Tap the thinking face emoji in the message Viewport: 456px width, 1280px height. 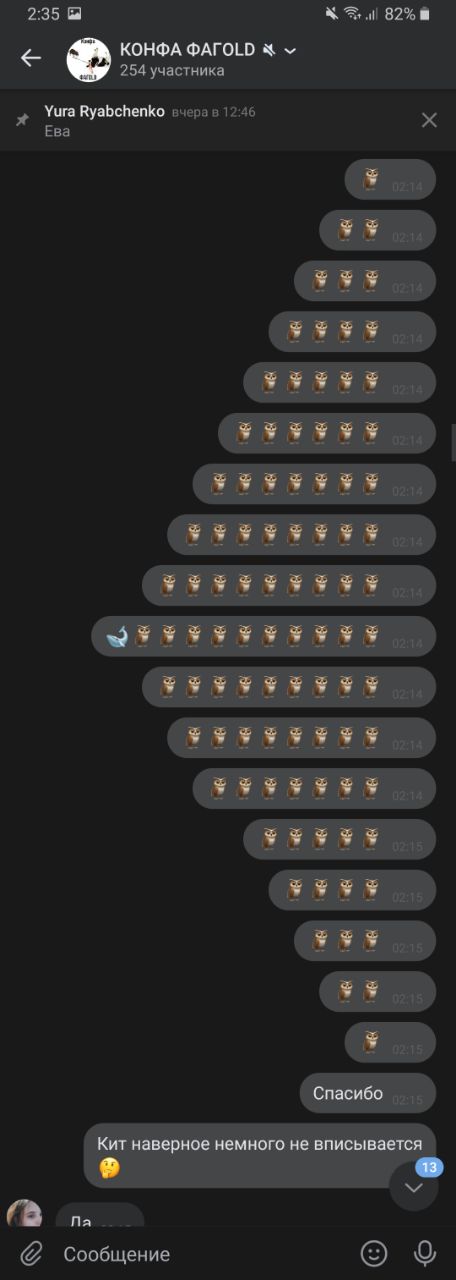click(109, 1167)
